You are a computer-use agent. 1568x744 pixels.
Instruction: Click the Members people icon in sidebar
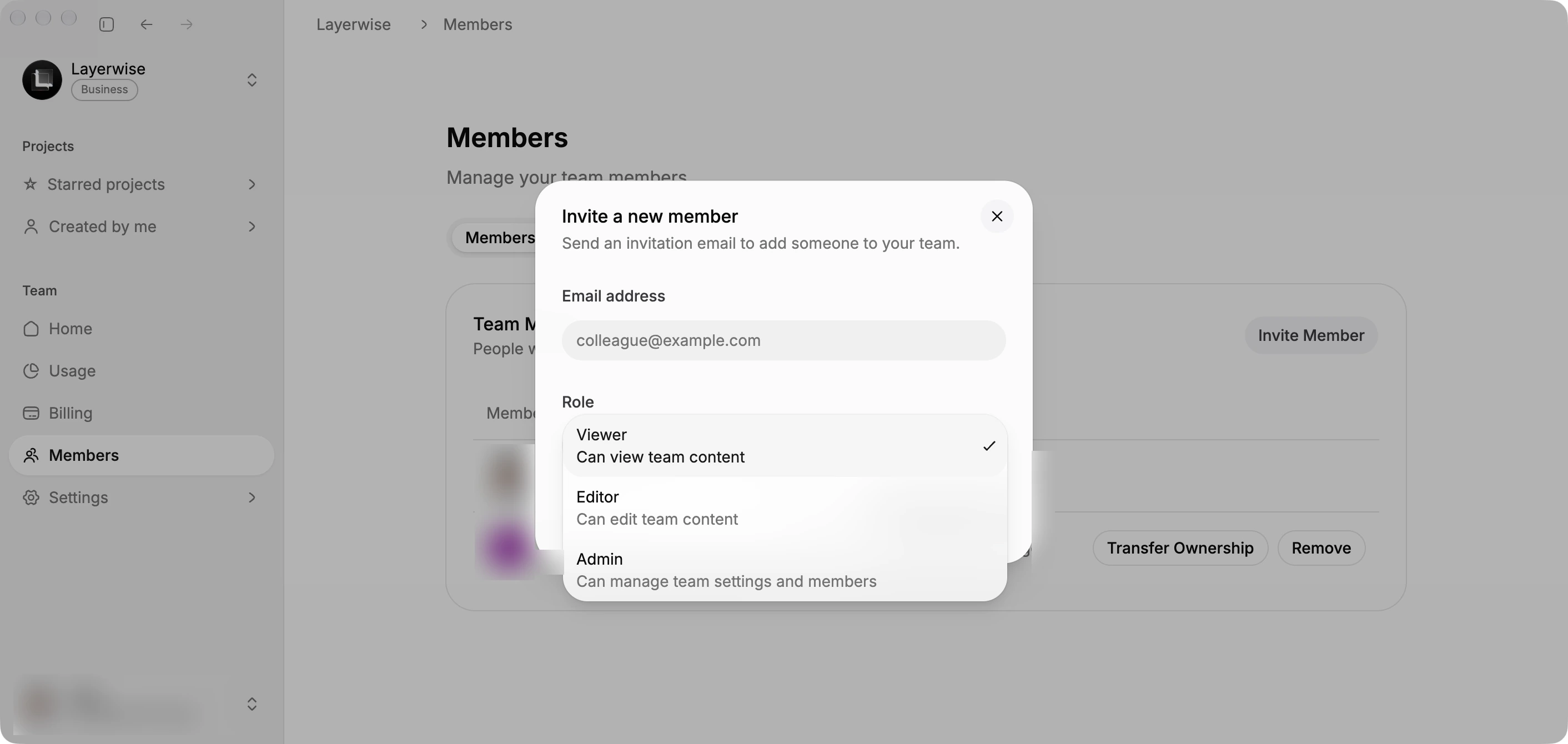pos(31,455)
